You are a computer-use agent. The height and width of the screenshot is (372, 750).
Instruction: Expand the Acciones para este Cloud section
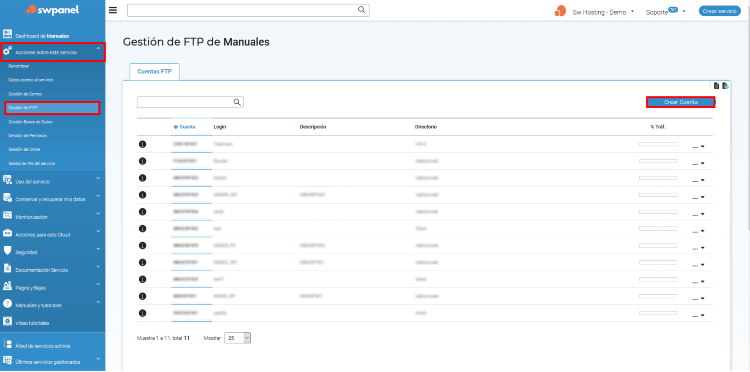98,231
